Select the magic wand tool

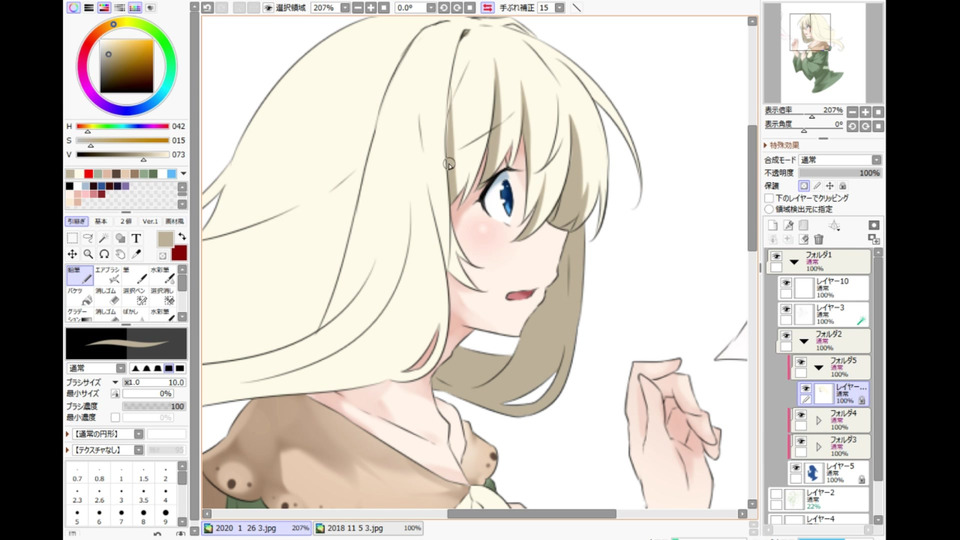pos(104,238)
